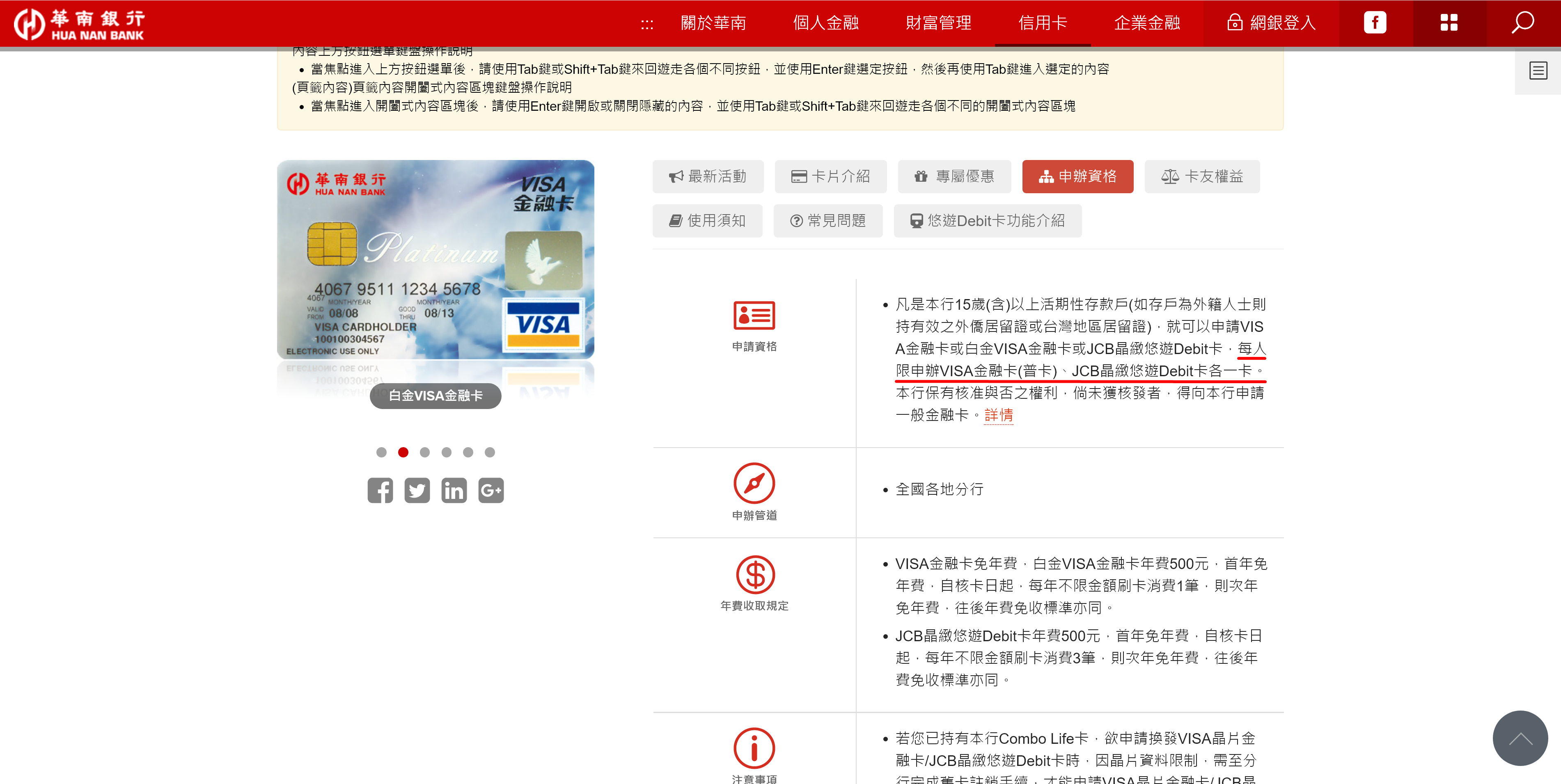Switch to 最新活動 tab

(x=708, y=176)
